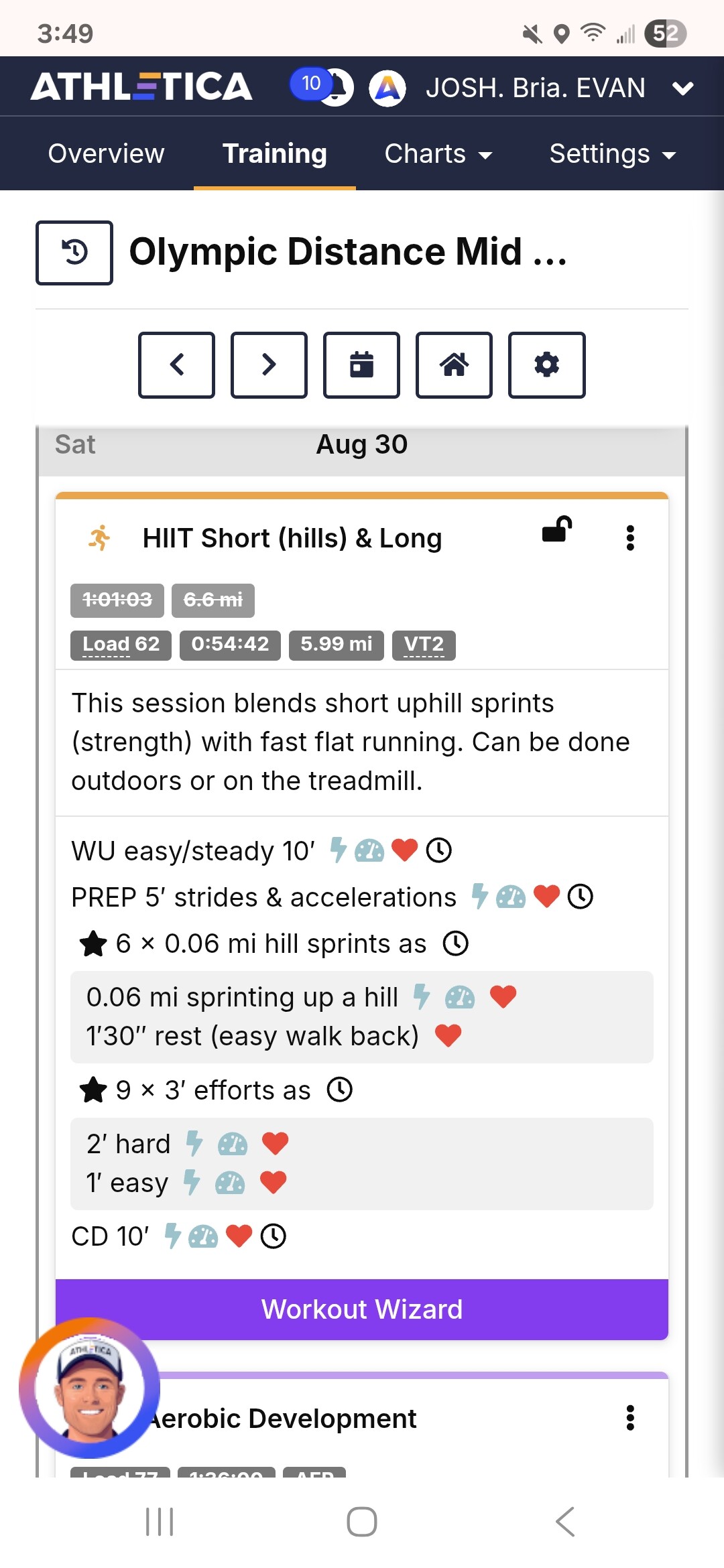Switch to the Overview tab

[x=106, y=154]
